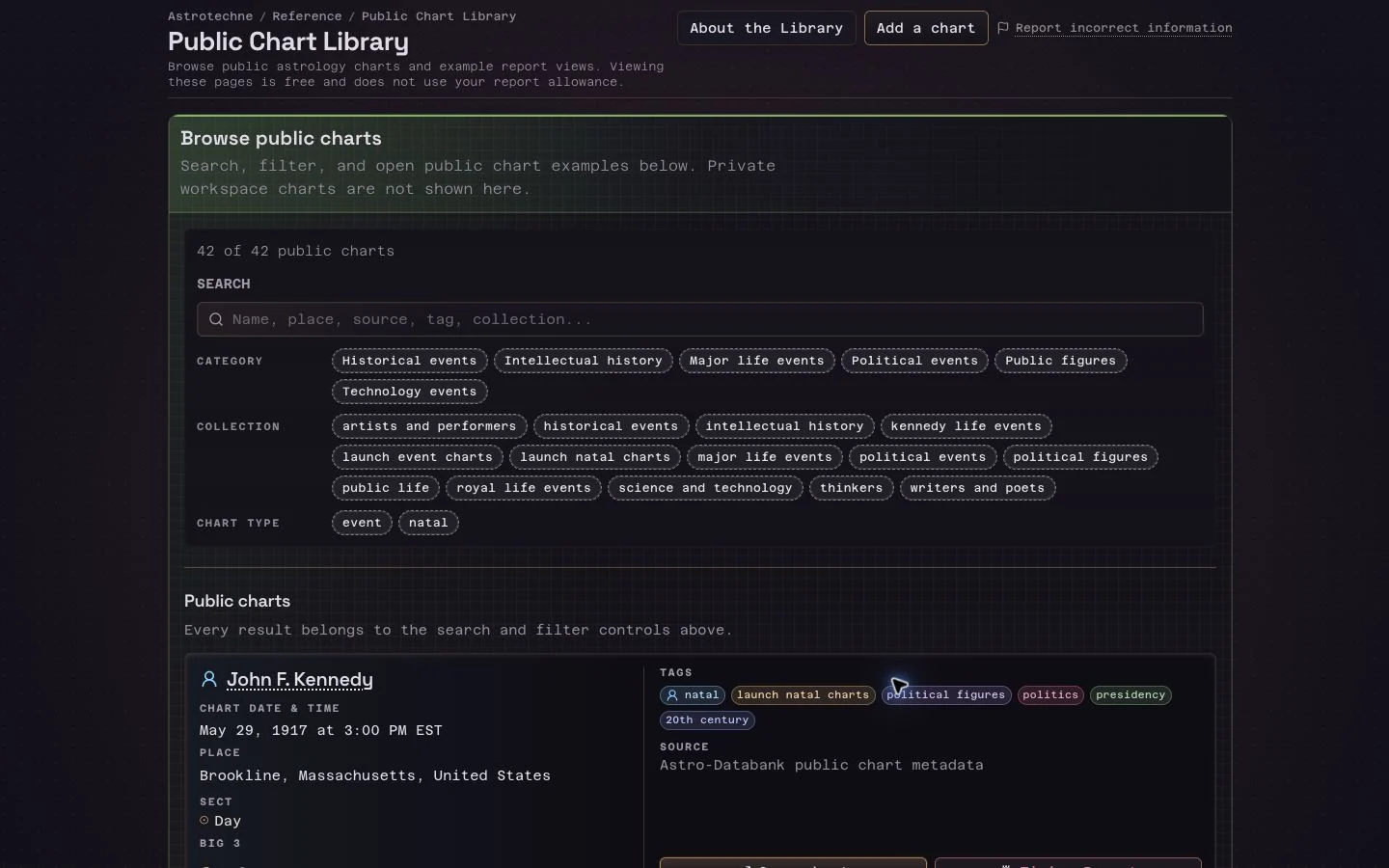
Task: Filter by political figures collection chip
Action: coord(1080,457)
